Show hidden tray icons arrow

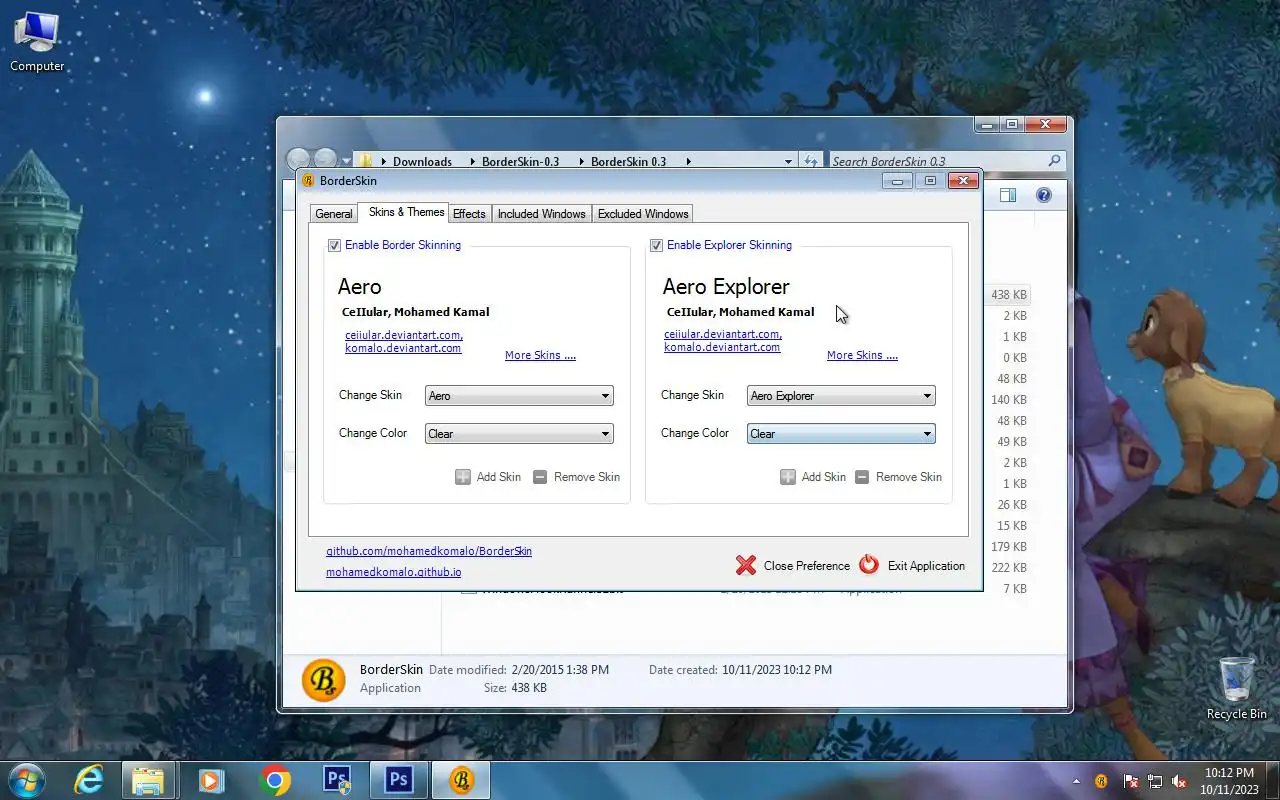pos(1077,781)
